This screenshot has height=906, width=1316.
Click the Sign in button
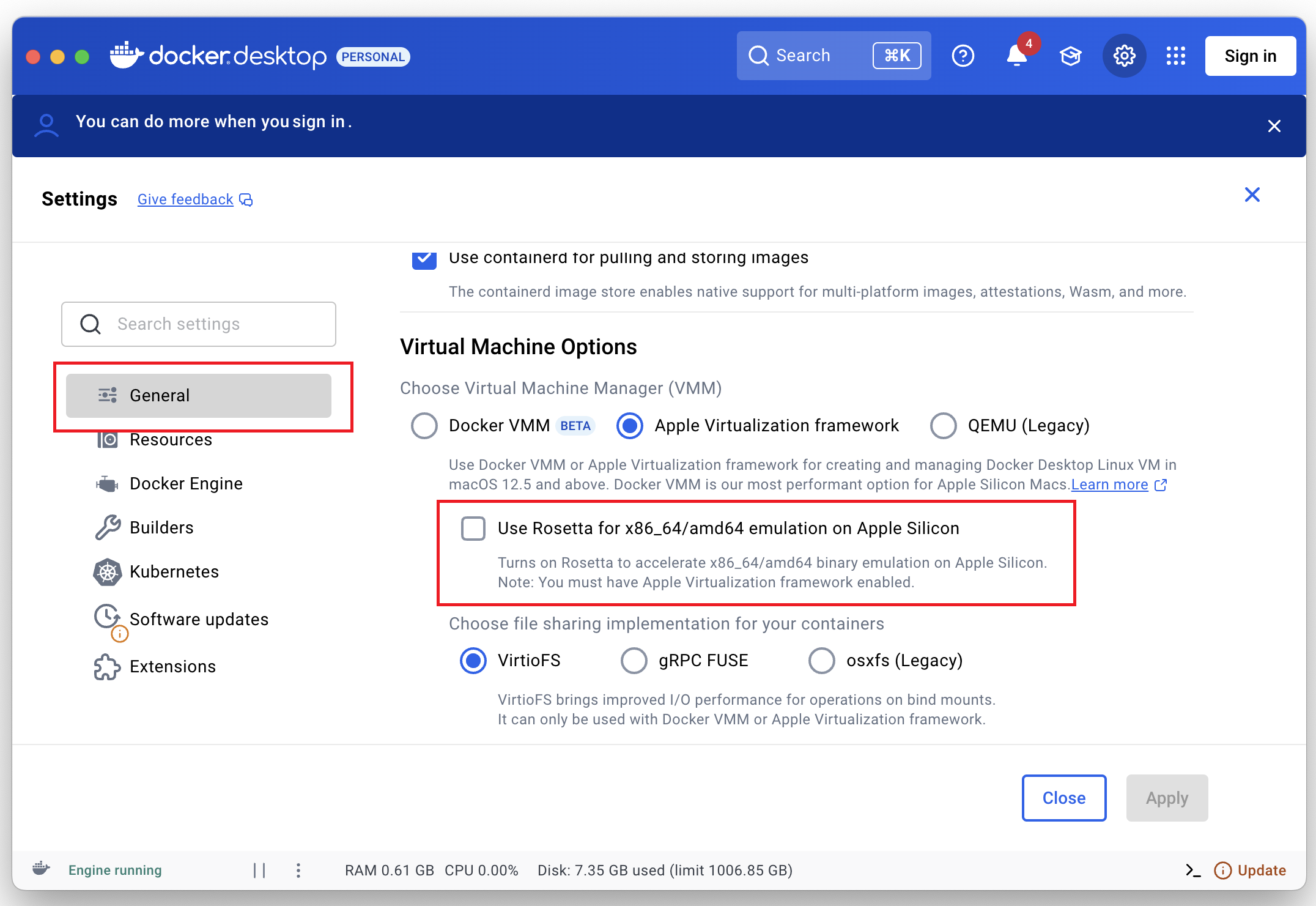1250,56
